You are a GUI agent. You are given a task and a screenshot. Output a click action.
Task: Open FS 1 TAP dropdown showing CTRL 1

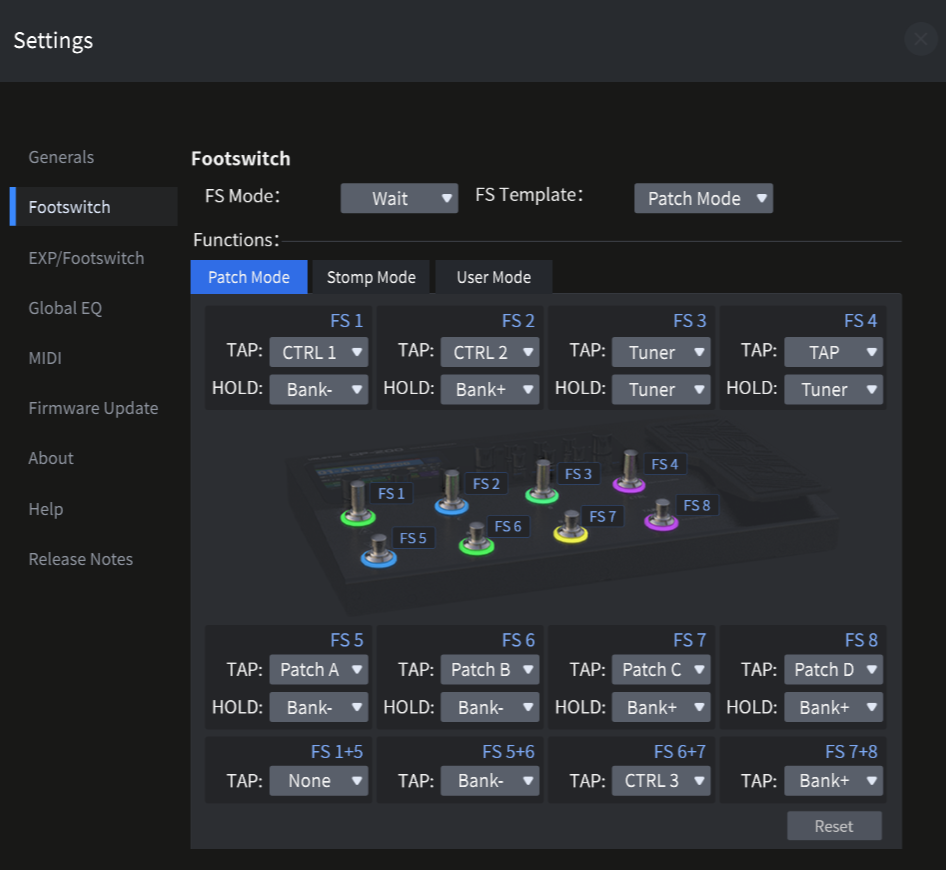[319, 352]
